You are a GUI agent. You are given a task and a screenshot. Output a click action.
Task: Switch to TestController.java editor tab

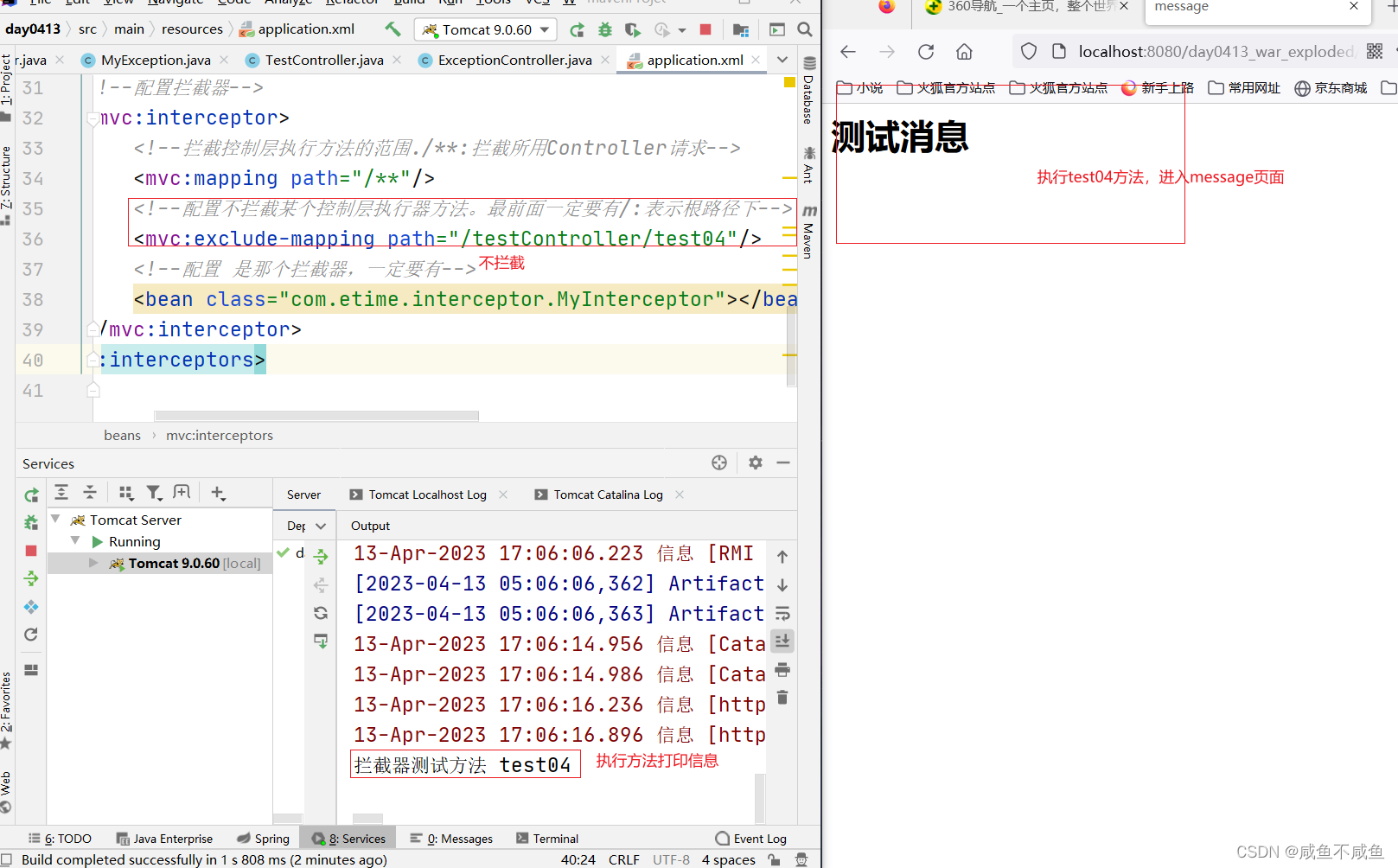[x=324, y=60]
